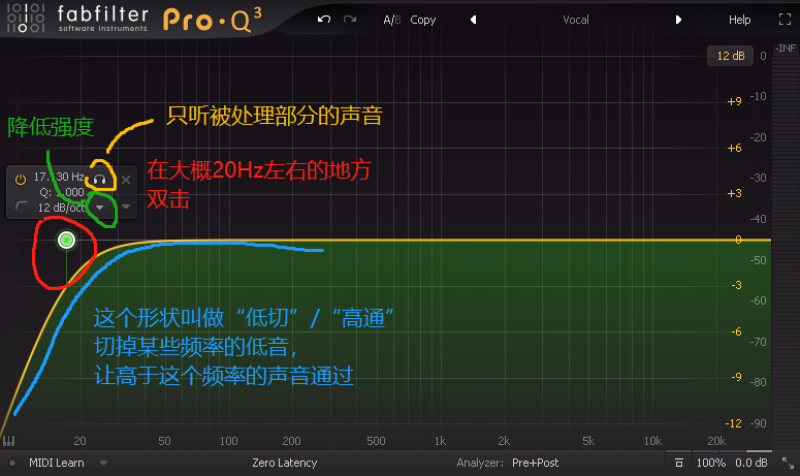
Task: Toggle MIDI Learn mode
Action: point(57,463)
